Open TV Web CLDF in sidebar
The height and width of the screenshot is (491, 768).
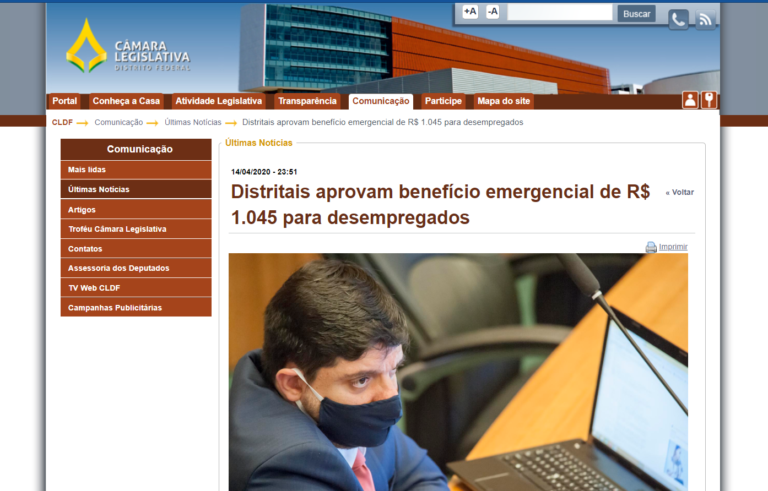tap(136, 288)
